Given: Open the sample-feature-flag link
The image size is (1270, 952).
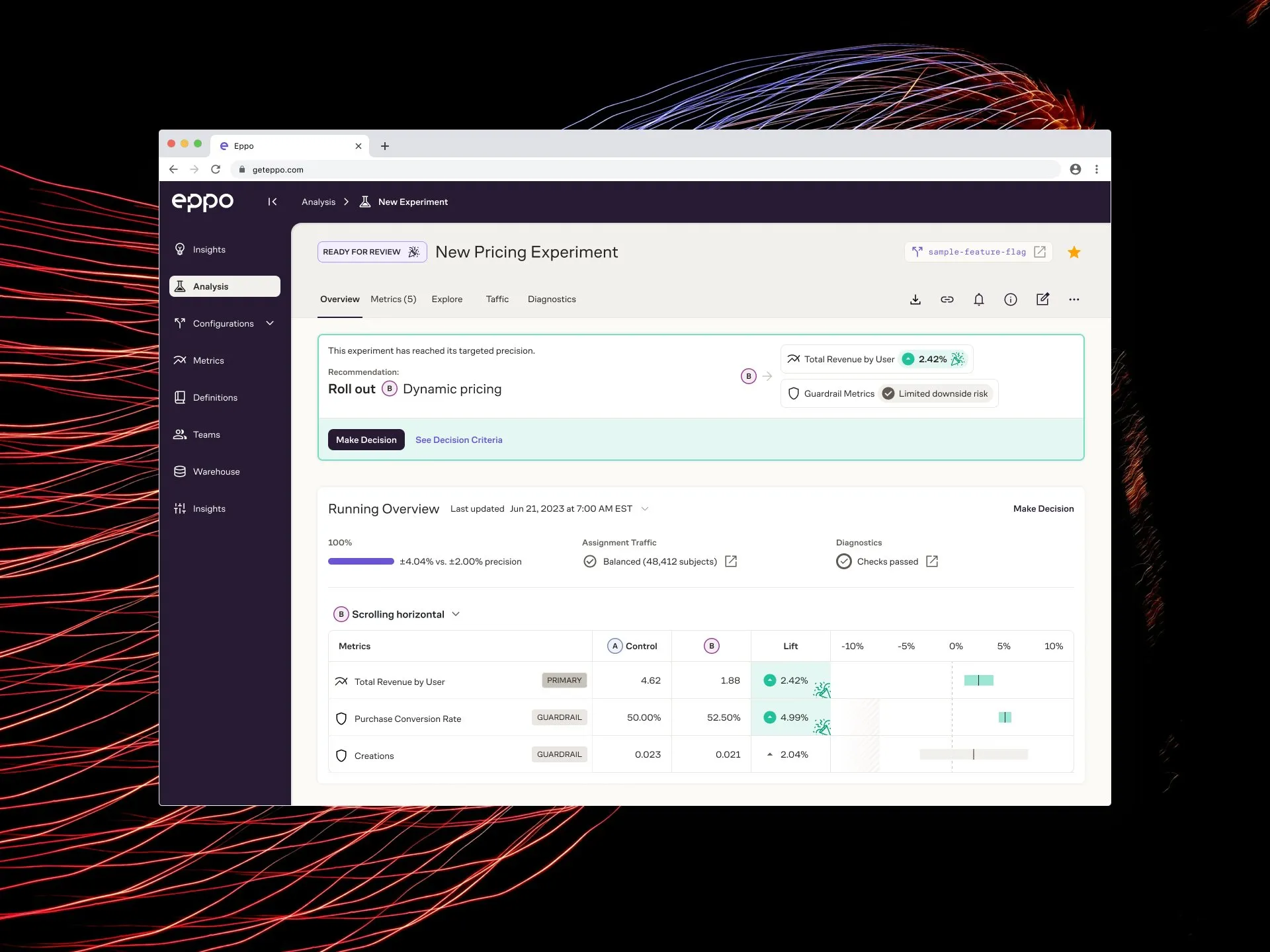Looking at the screenshot, I should pyautogui.click(x=978, y=252).
